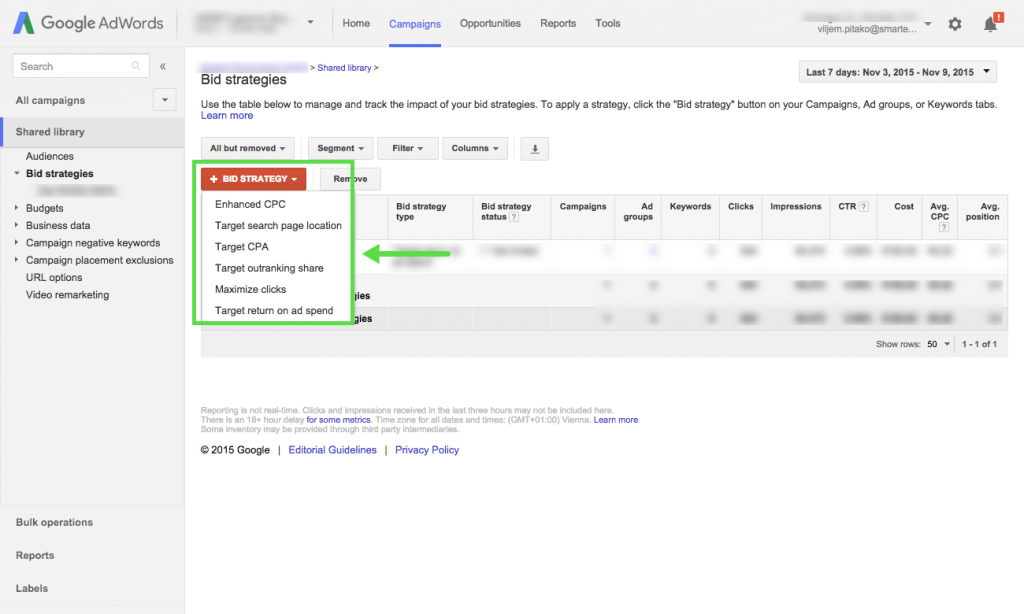Open the All campaigns dropdown arrow

coord(165,100)
